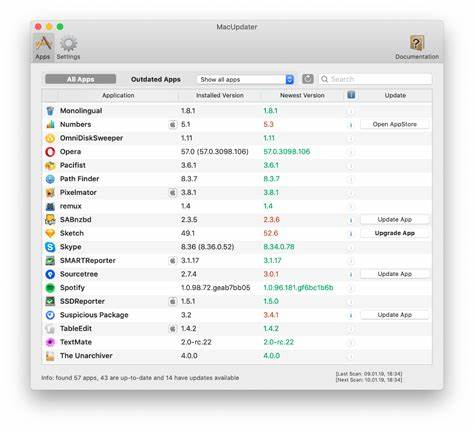Viewport: 474px width, 430px height.
Task: Click Open AppStore button for Numbers
Action: point(395,124)
